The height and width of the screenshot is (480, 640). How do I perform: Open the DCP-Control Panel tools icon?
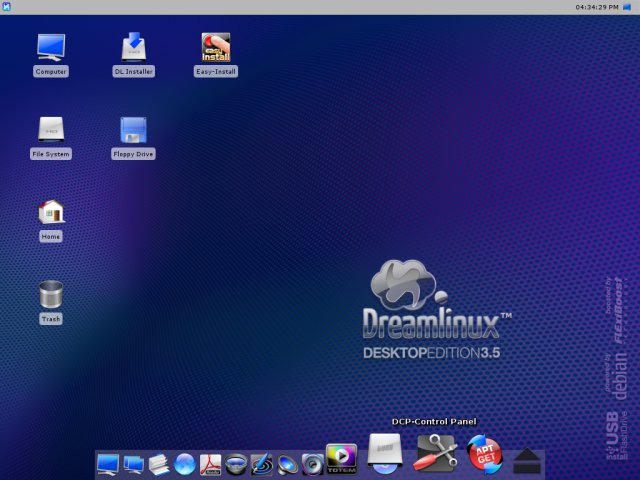[436, 453]
